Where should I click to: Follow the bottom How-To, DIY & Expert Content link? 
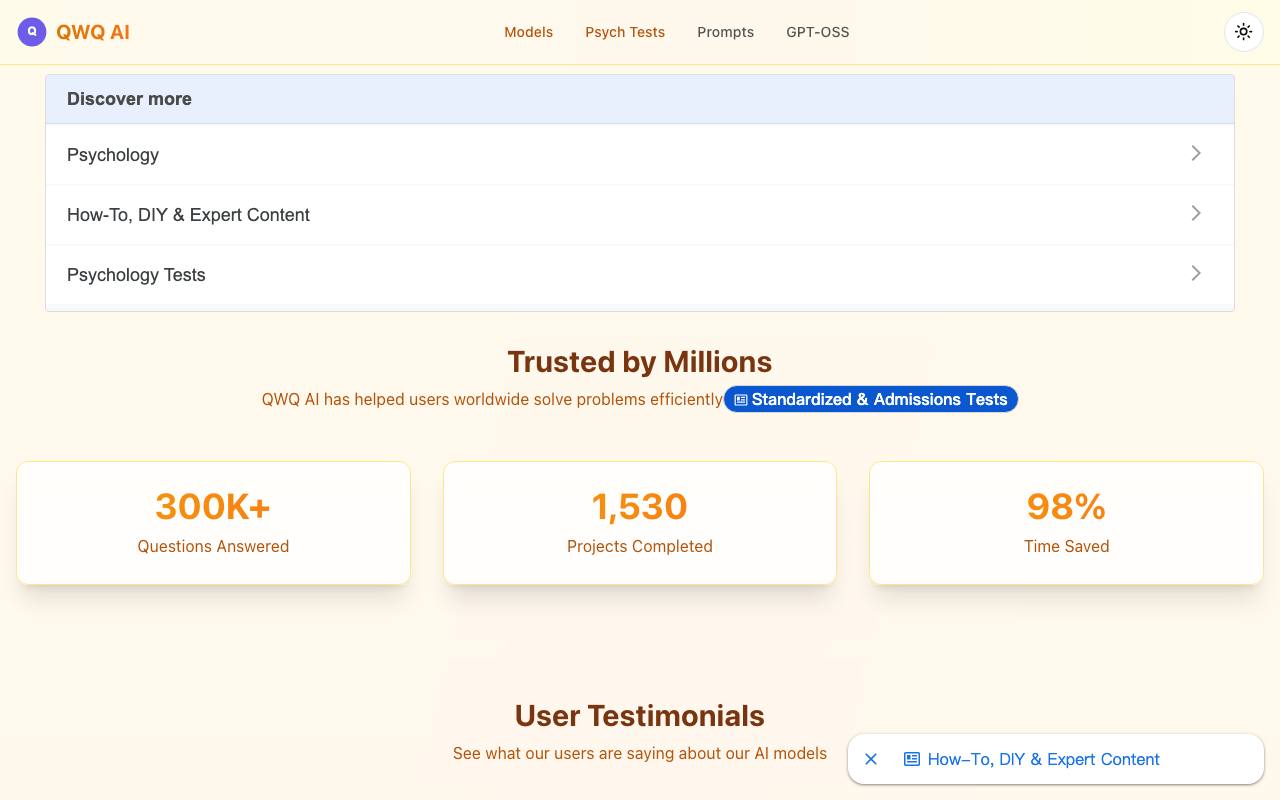click(x=1044, y=759)
